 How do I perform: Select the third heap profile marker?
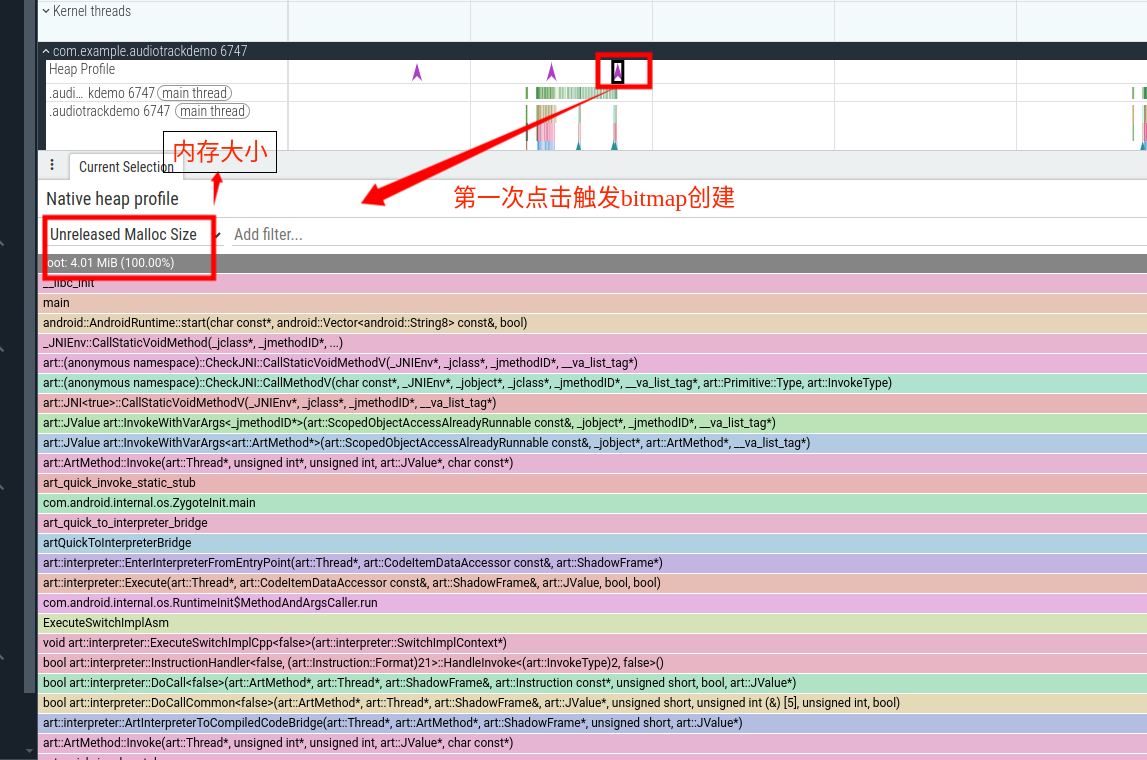pos(617,72)
